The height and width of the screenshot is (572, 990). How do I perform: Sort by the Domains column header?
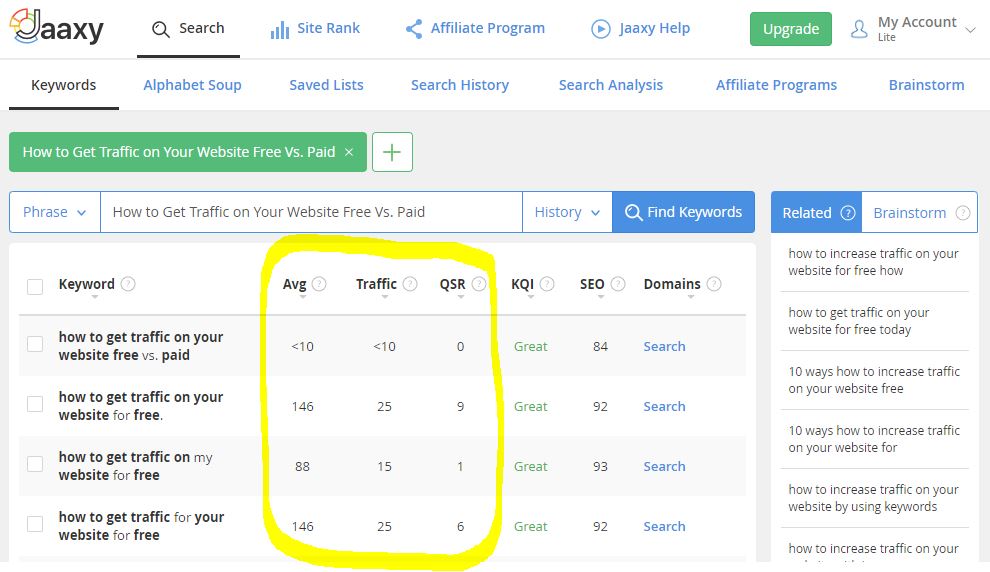click(672, 284)
